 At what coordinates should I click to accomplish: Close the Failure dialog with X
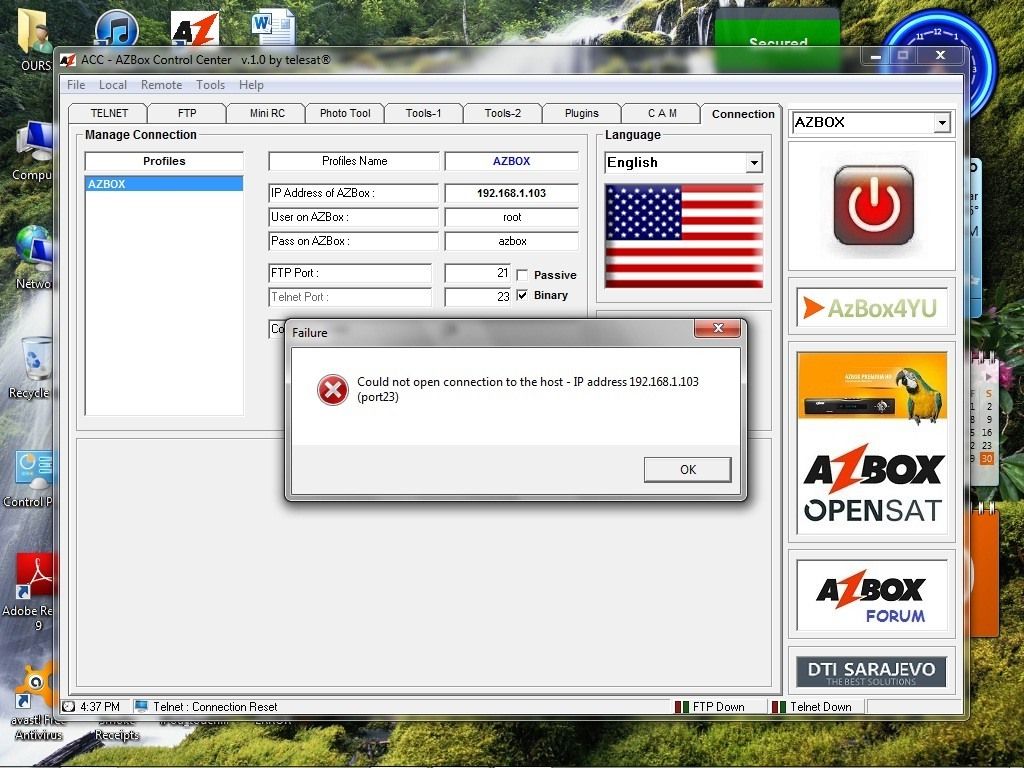tap(717, 328)
